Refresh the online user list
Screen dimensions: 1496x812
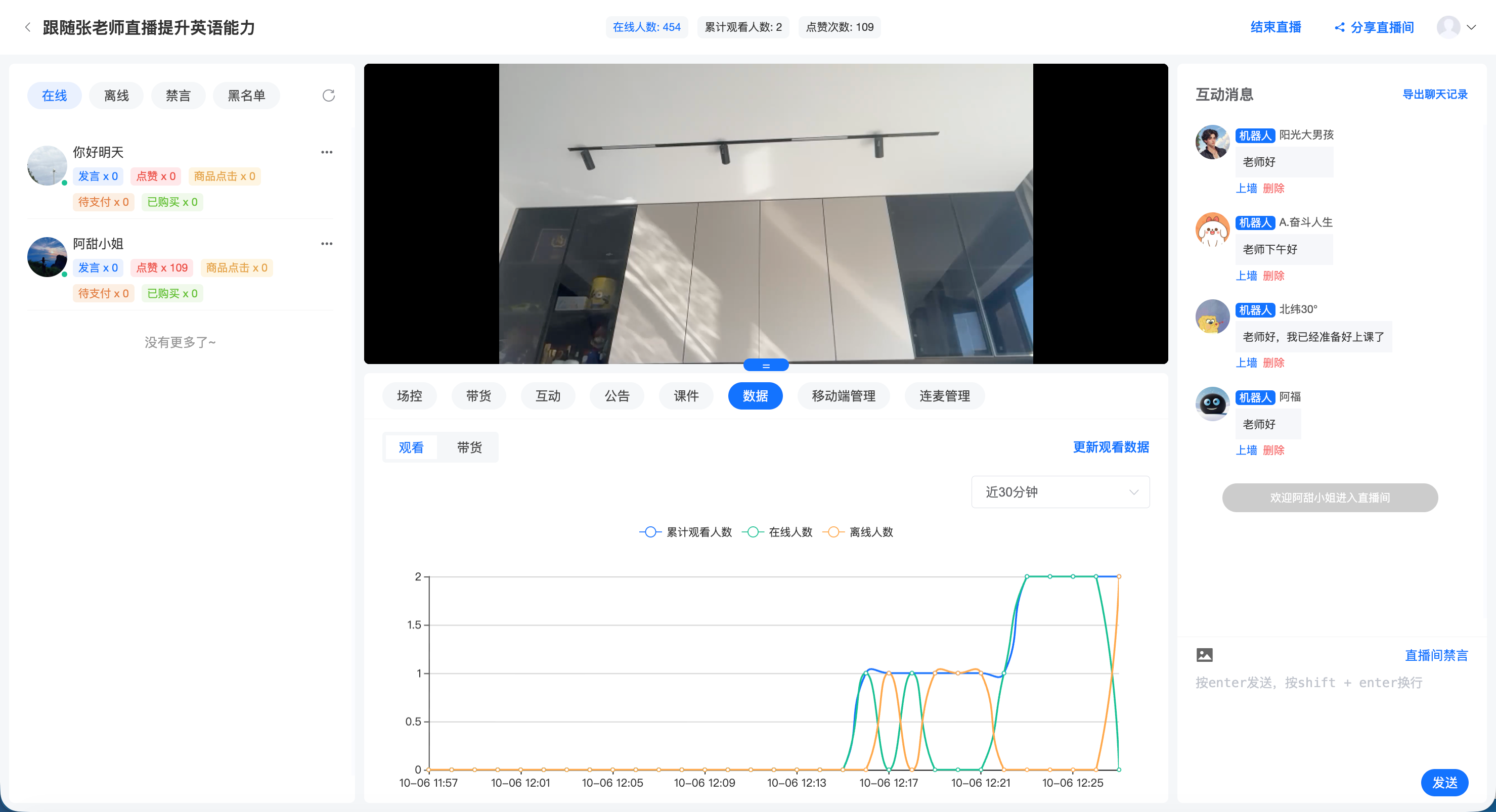329,95
